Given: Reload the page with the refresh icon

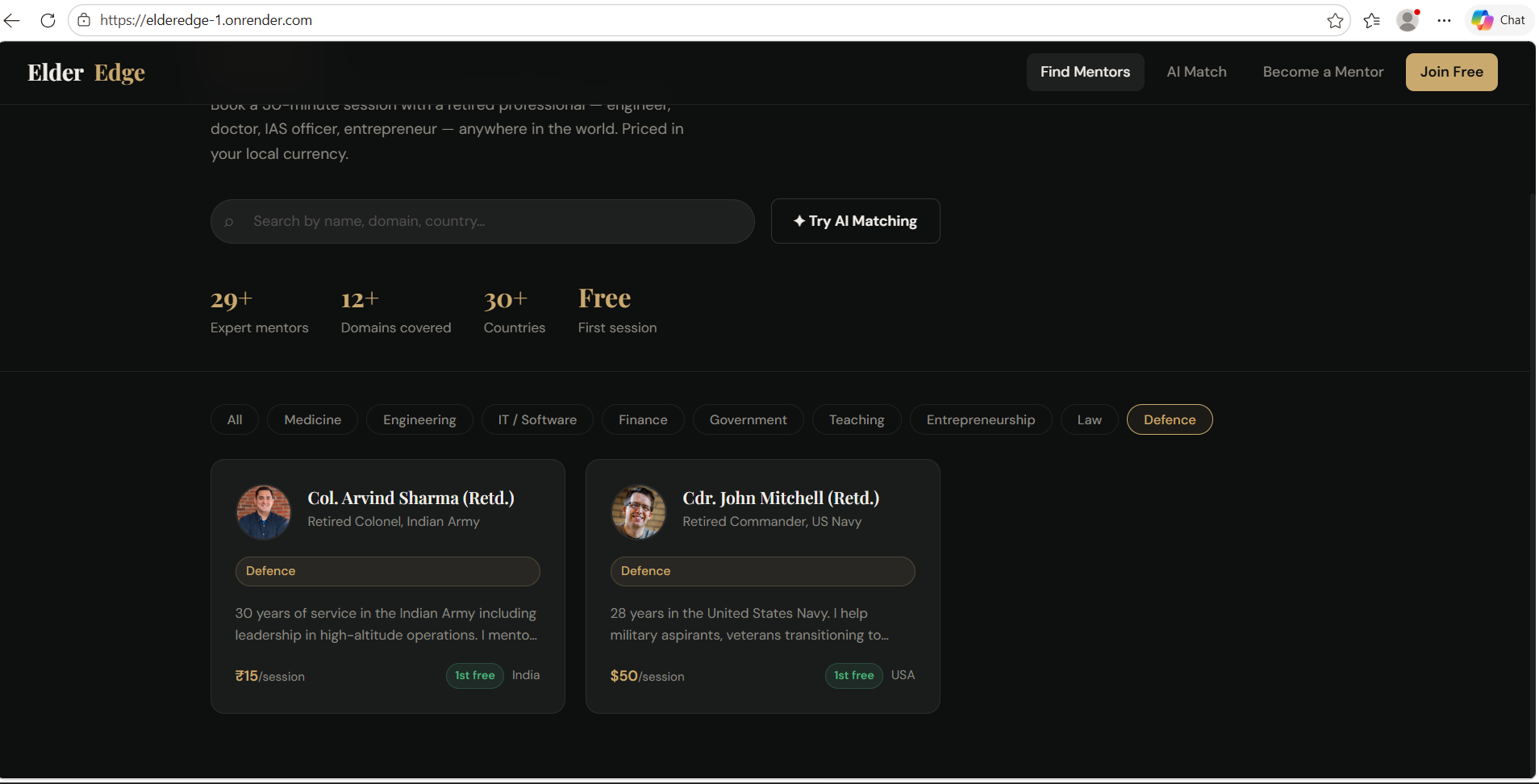Looking at the screenshot, I should click(48, 20).
